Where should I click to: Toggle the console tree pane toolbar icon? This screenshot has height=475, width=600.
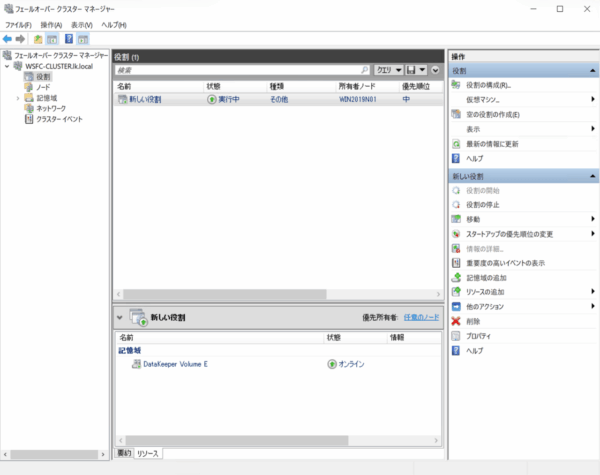pos(52,39)
